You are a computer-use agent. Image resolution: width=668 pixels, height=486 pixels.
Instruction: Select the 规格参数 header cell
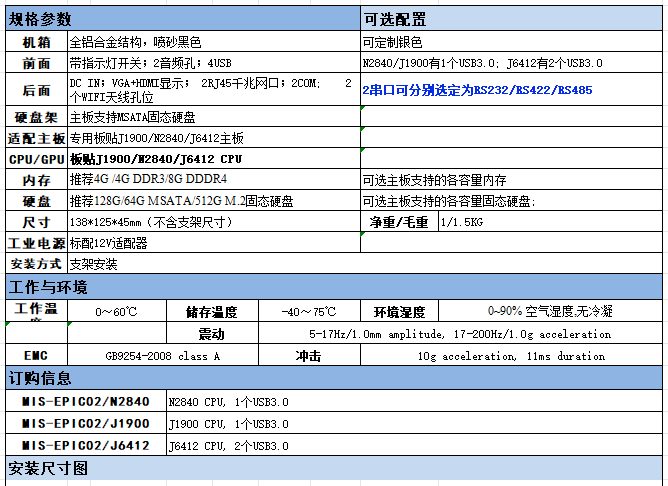coord(183,19)
